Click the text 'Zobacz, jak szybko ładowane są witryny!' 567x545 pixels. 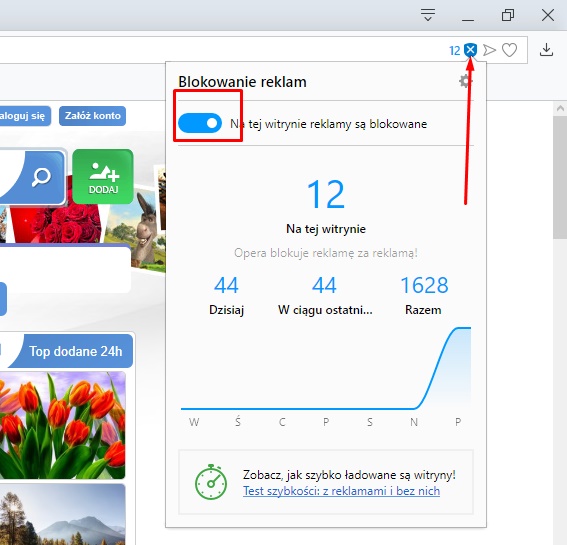pos(349,474)
